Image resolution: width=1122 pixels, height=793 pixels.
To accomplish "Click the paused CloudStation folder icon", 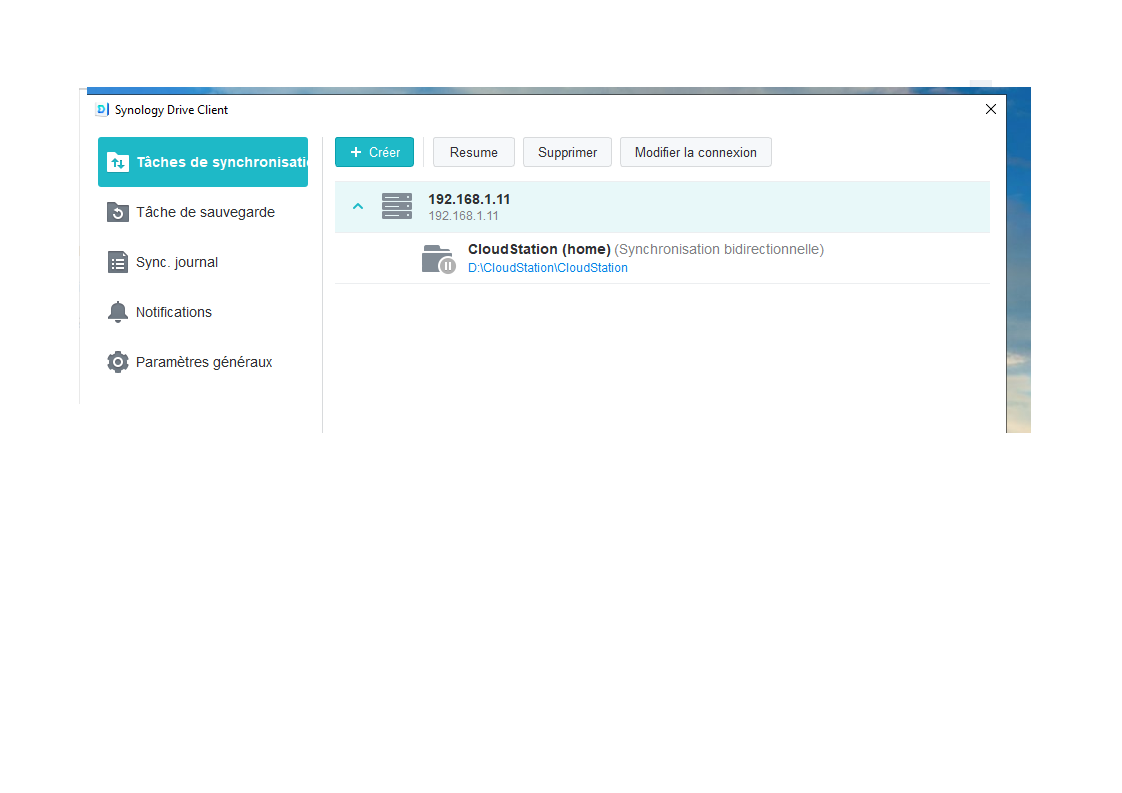I will click(439, 259).
